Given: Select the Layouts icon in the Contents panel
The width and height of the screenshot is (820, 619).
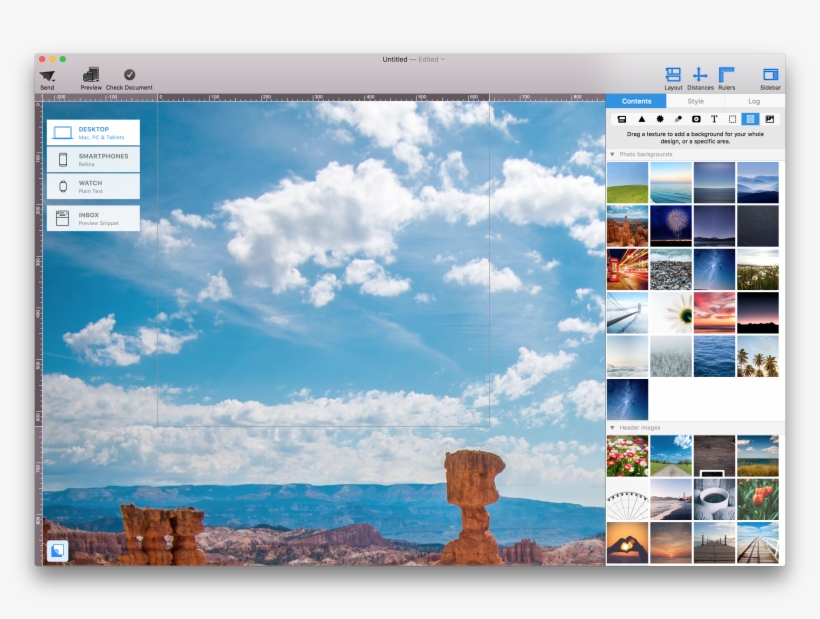Looking at the screenshot, I should (x=623, y=119).
